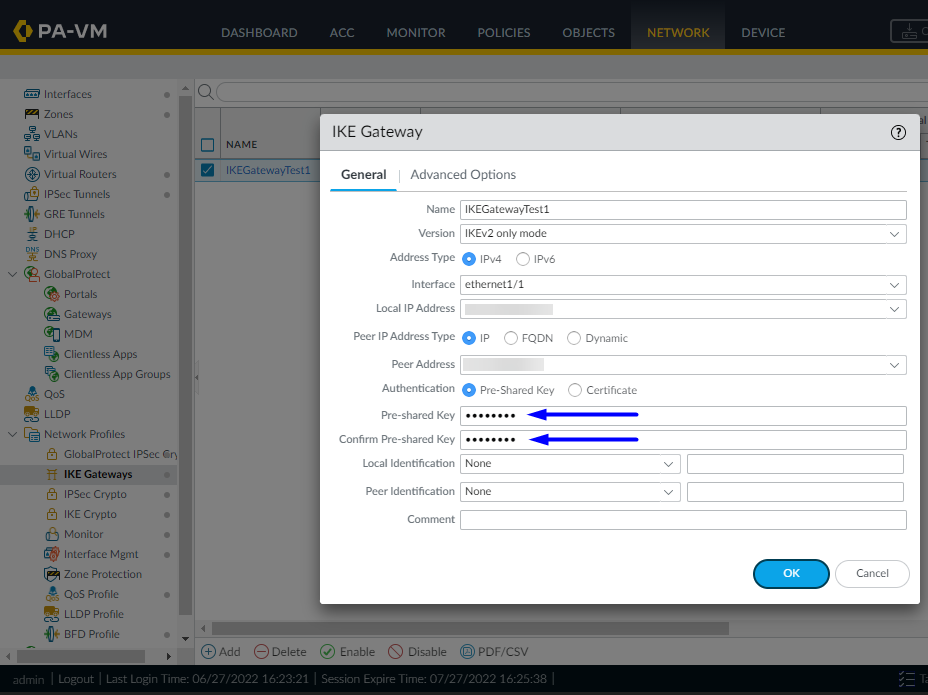Open the POLICIES menu

pos(503,32)
